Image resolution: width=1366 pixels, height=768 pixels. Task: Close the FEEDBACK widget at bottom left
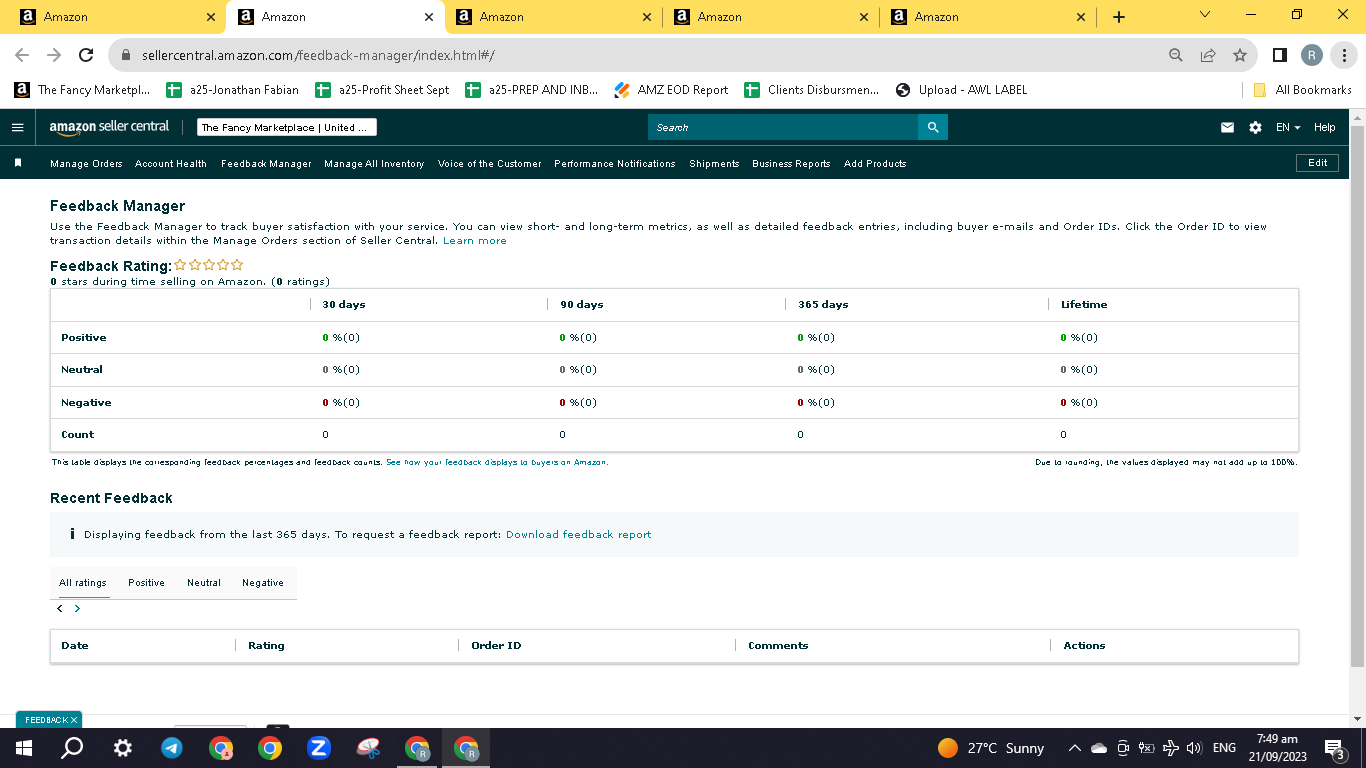point(74,720)
